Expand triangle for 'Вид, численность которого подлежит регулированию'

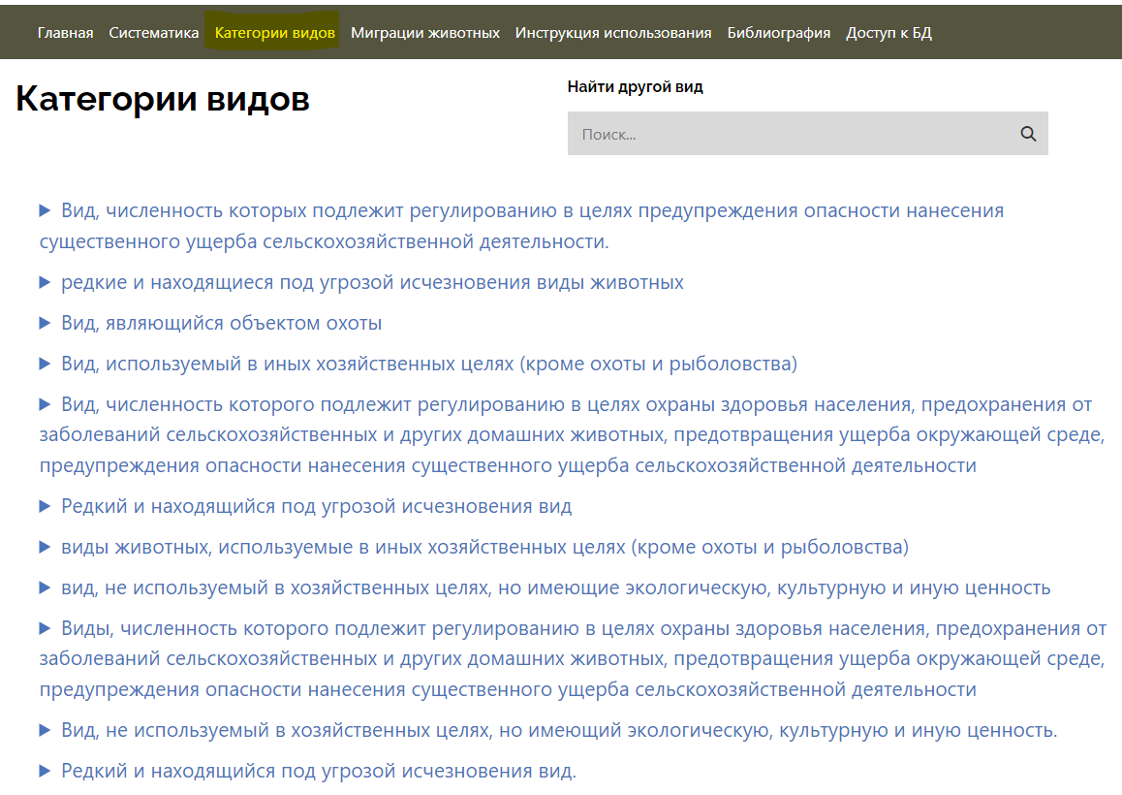pos(44,404)
